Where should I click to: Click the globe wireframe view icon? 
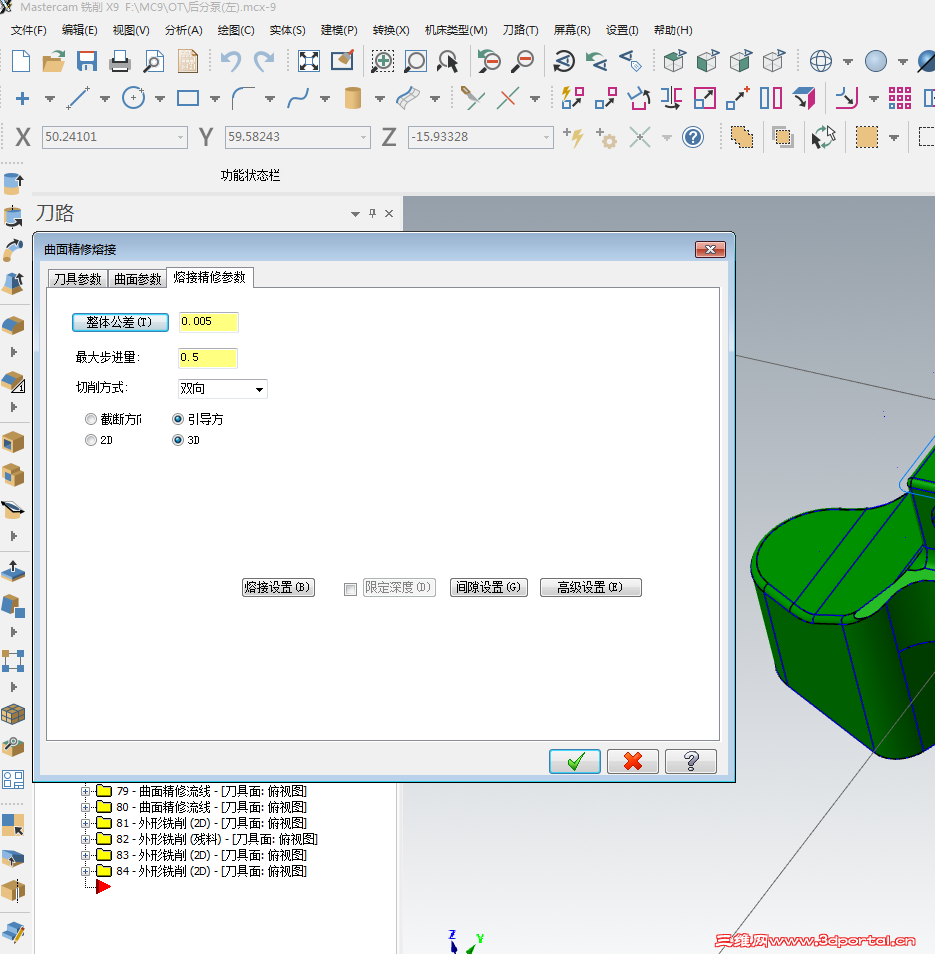(821, 61)
